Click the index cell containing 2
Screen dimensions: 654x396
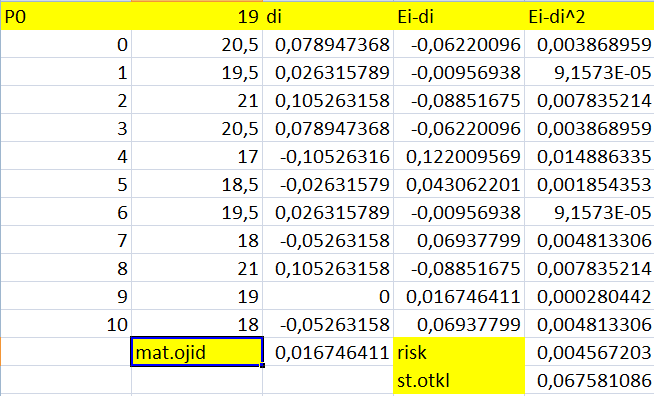66,101
